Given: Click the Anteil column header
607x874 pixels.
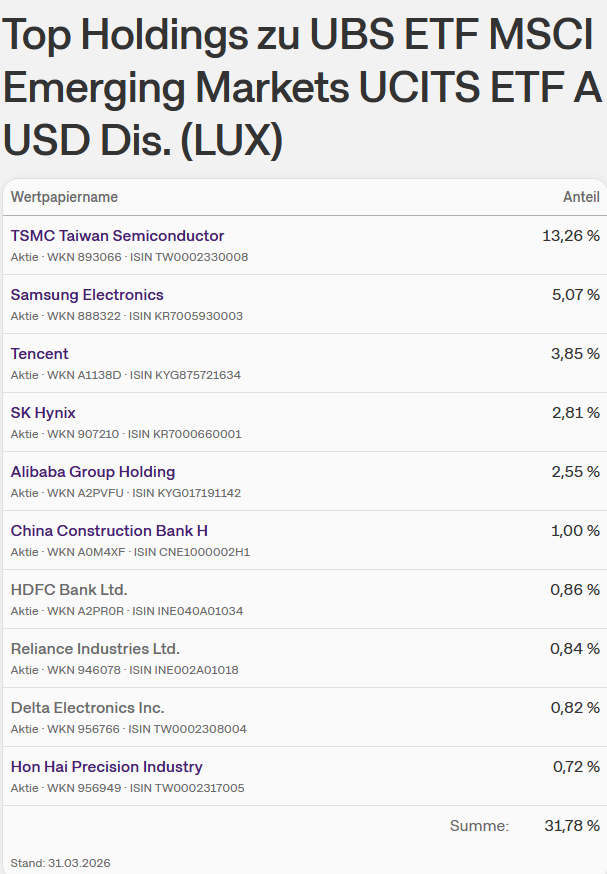Looking at the screenshot, I should pos(581,197).
